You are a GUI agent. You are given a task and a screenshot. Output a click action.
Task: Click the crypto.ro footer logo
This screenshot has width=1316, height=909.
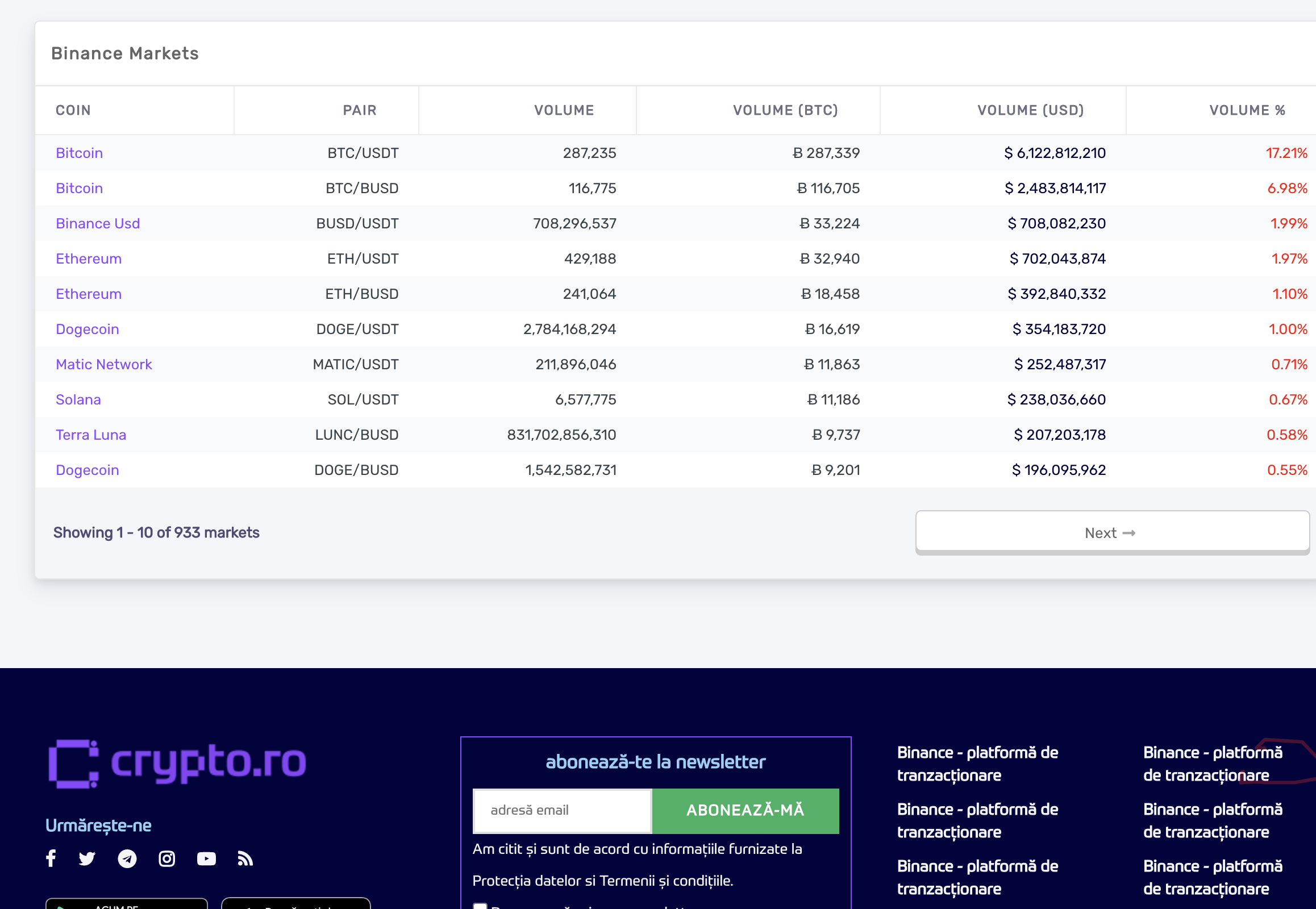pos(177,763)
